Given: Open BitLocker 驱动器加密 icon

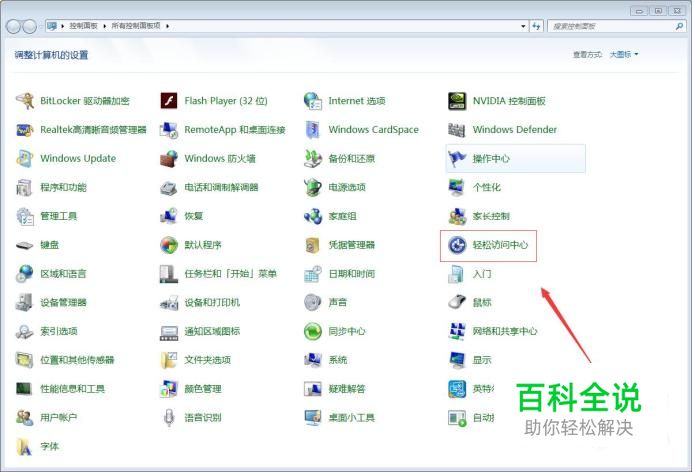Looking at the screenshot, I should click(25, 101).
